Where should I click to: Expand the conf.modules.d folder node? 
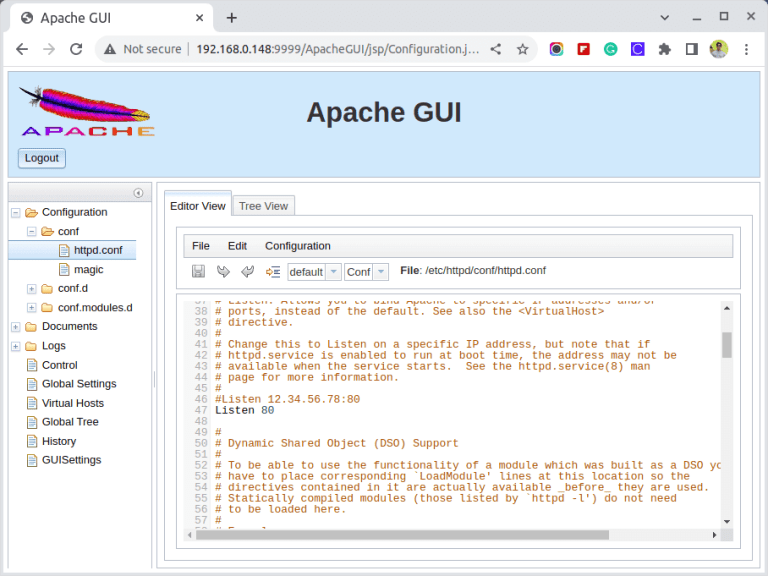(x=31, y=308)
